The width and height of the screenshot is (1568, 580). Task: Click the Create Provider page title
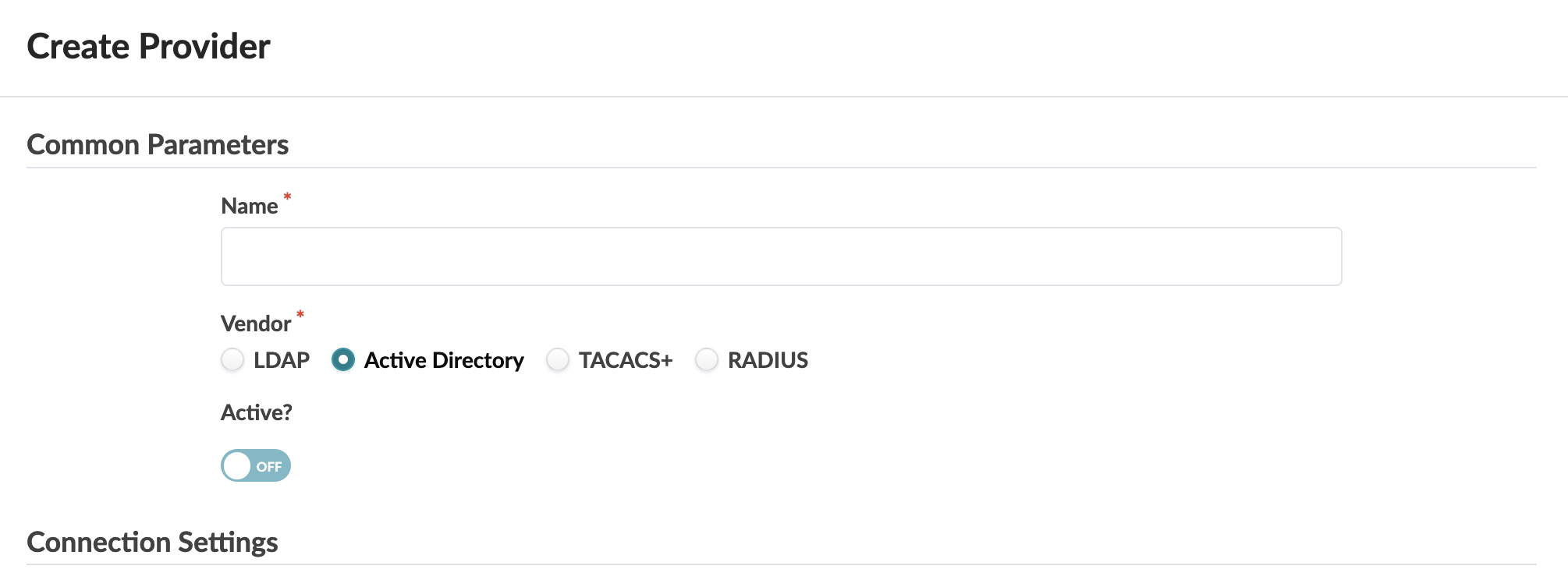pyautogui.click(x=148, y=47)
